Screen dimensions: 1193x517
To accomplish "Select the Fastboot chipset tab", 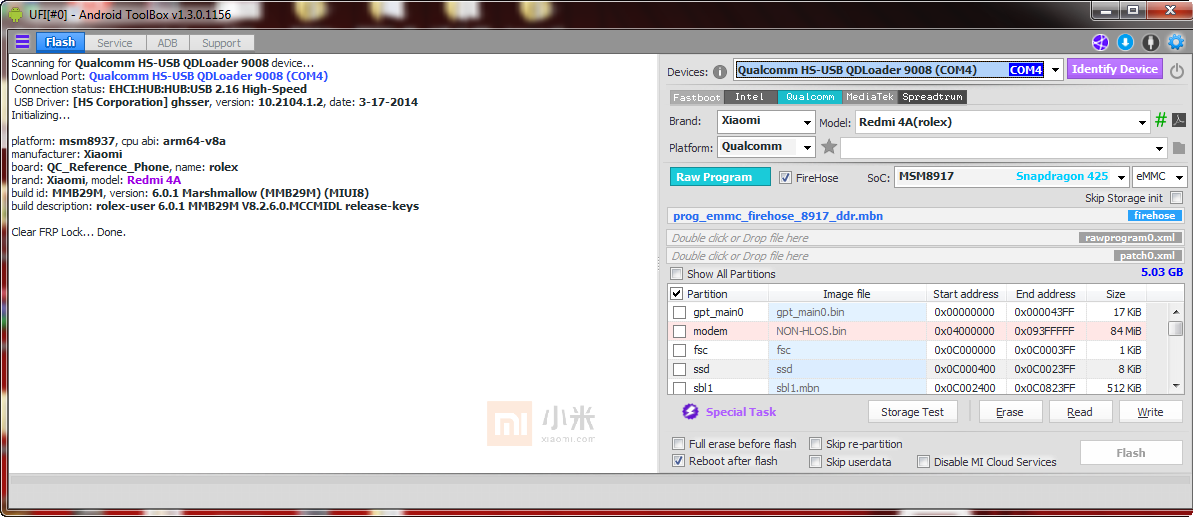I will pyautogui.click(x=696, y=97).
